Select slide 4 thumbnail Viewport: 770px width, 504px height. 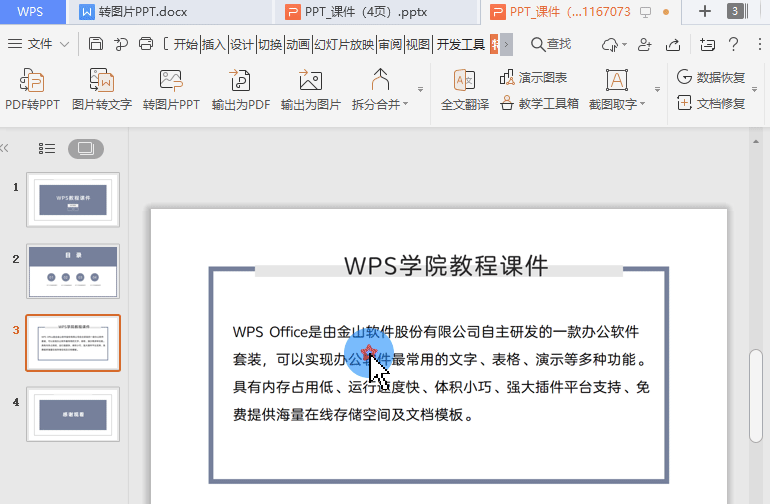click(73, 414)
